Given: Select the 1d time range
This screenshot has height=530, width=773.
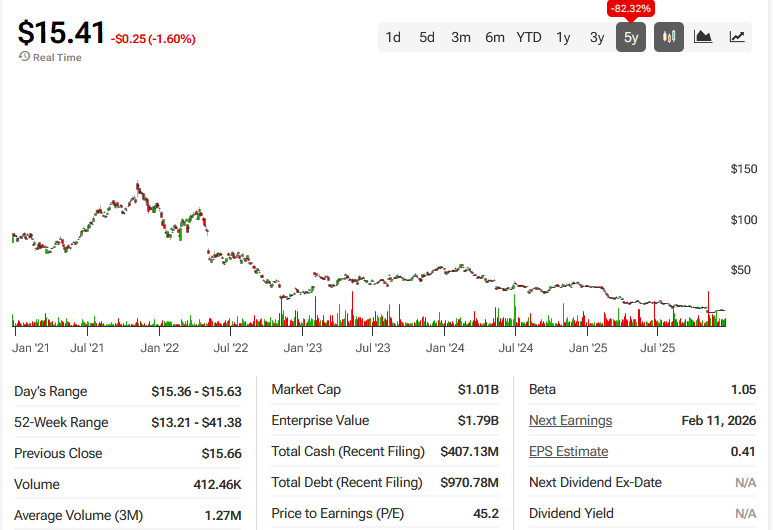Looking at the screenshot, I should click(393, 37).
